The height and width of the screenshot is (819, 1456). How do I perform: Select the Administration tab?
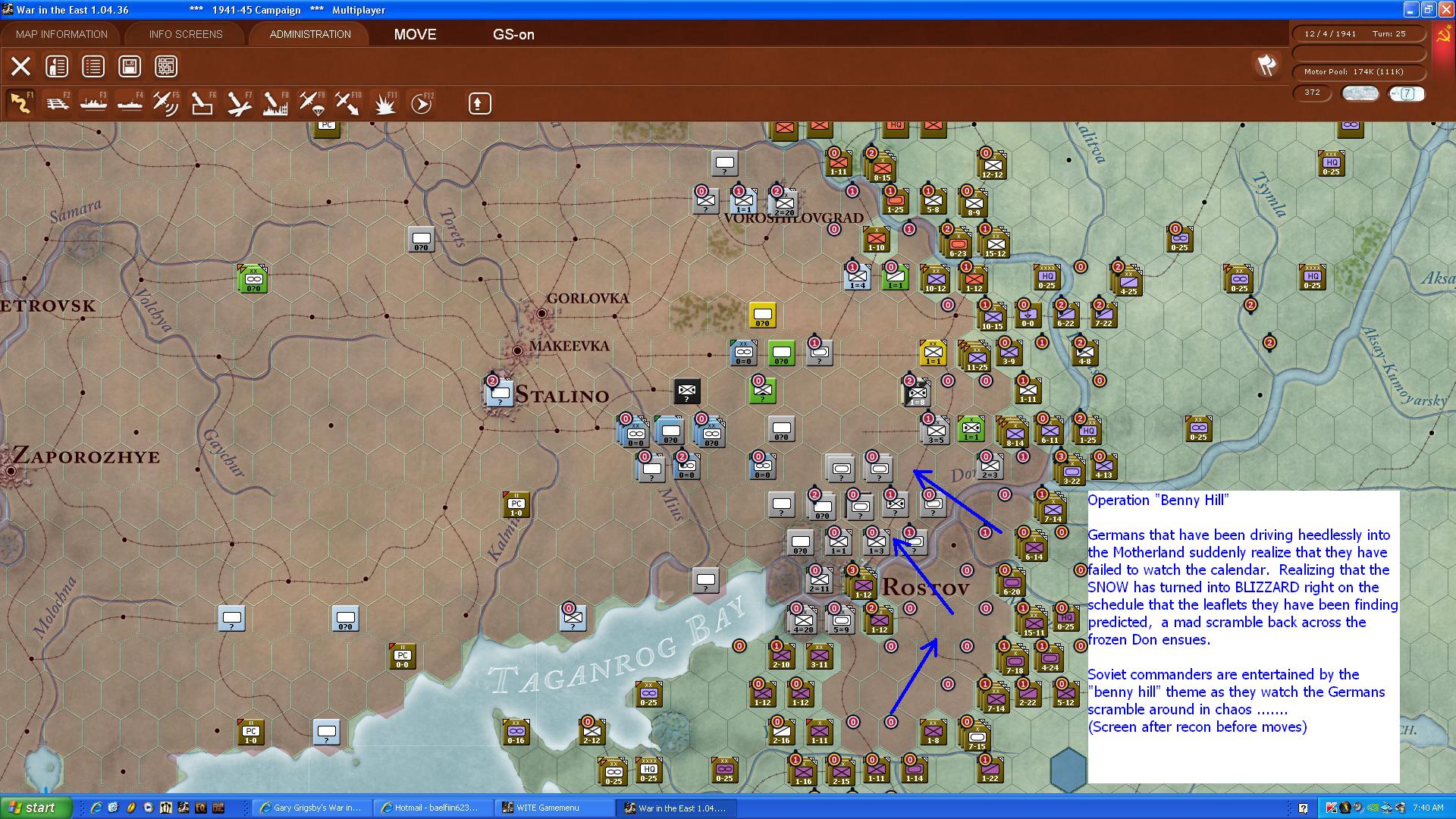click(309, 34)
